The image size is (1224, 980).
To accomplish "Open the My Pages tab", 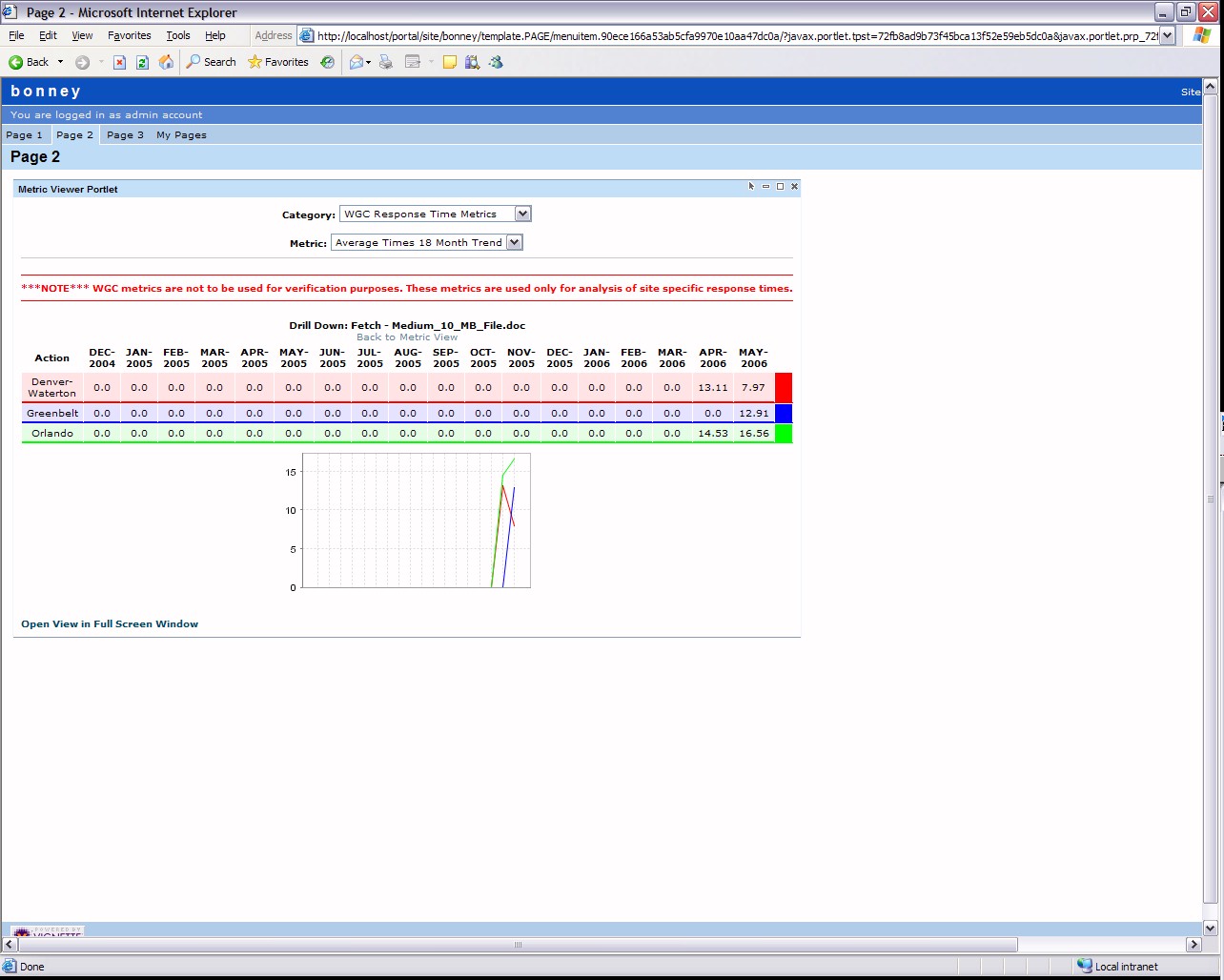I will coord(181,135).
